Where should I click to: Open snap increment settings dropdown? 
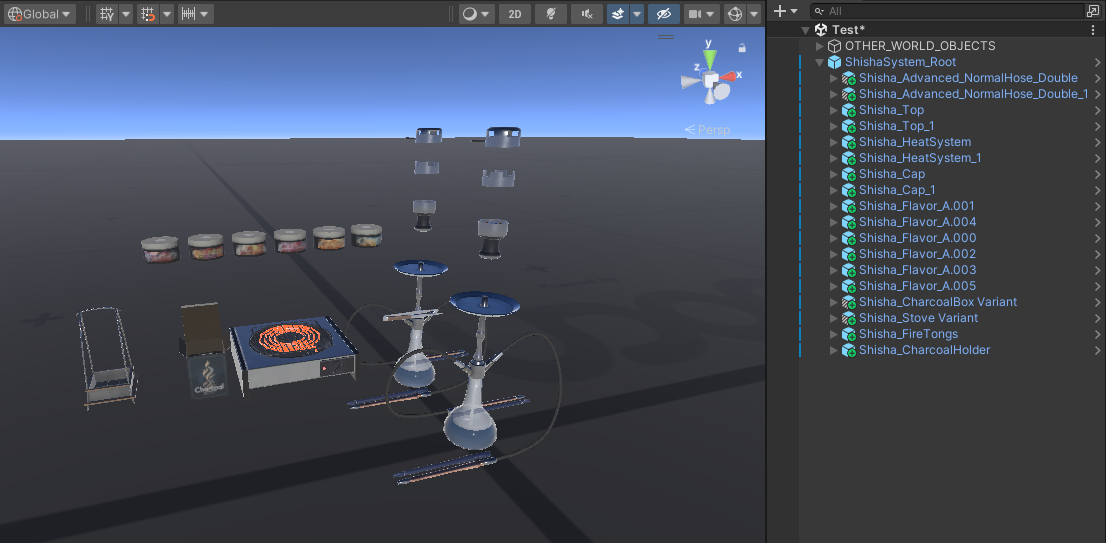pos(195,13)
